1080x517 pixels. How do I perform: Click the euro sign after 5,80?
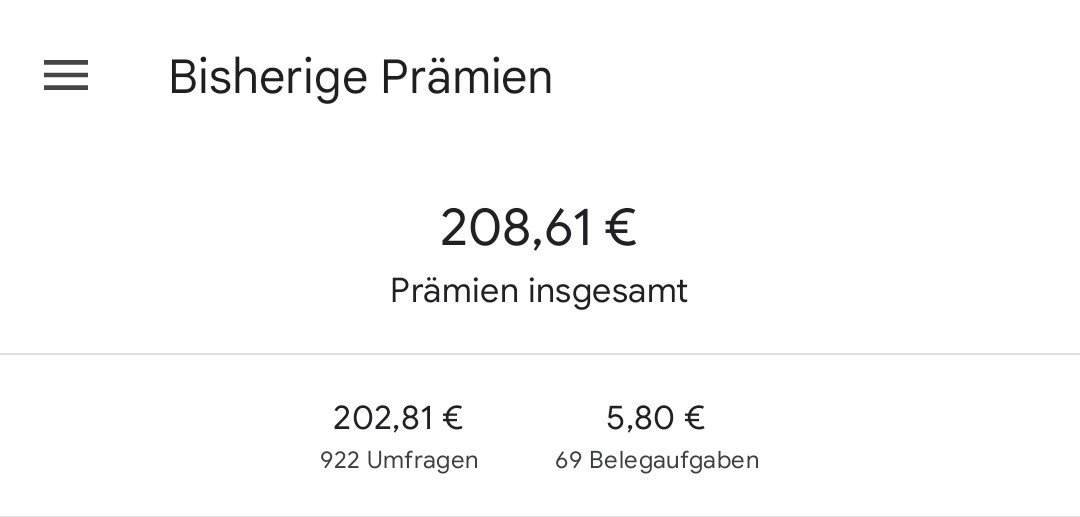click(x=694, y=418)
